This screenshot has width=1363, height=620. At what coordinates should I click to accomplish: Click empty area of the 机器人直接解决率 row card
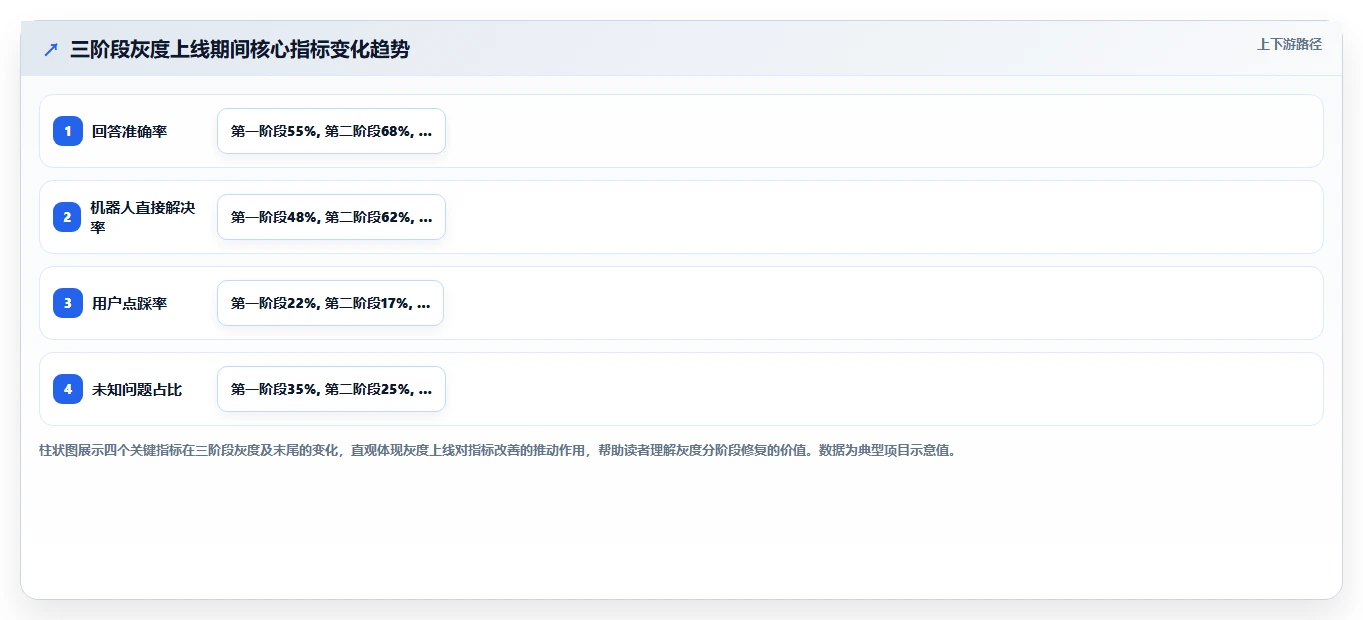click(880, 217)
